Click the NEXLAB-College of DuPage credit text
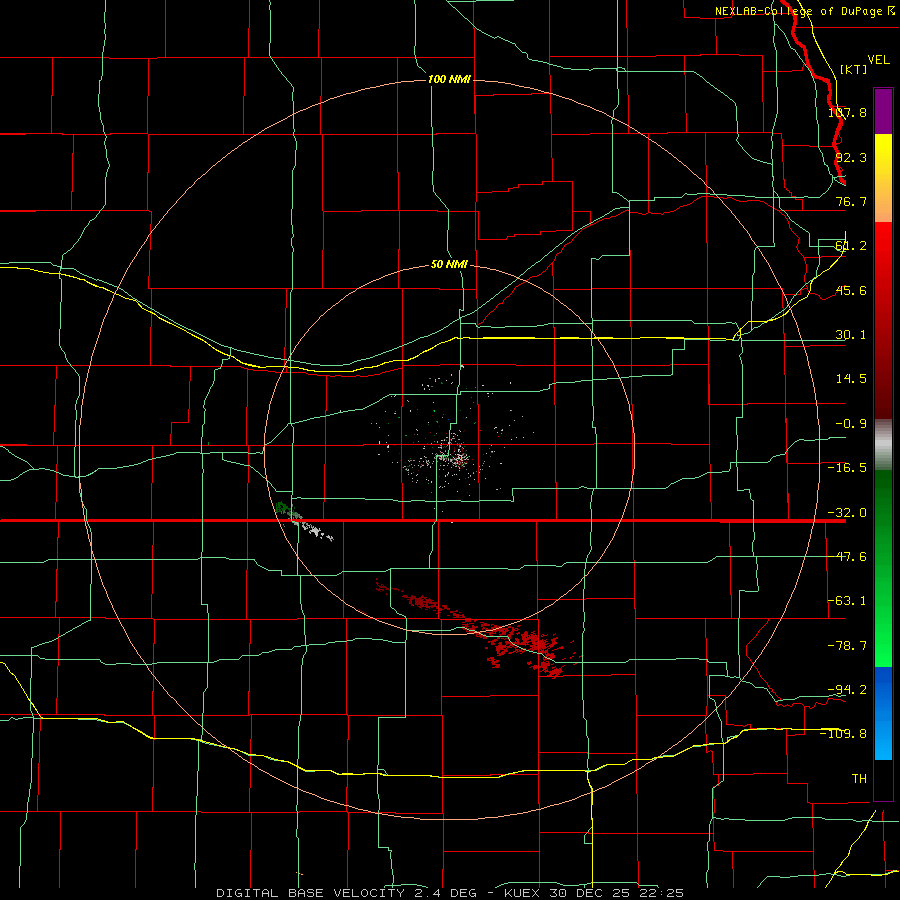 pyautogui.click(x=805, y=11)
